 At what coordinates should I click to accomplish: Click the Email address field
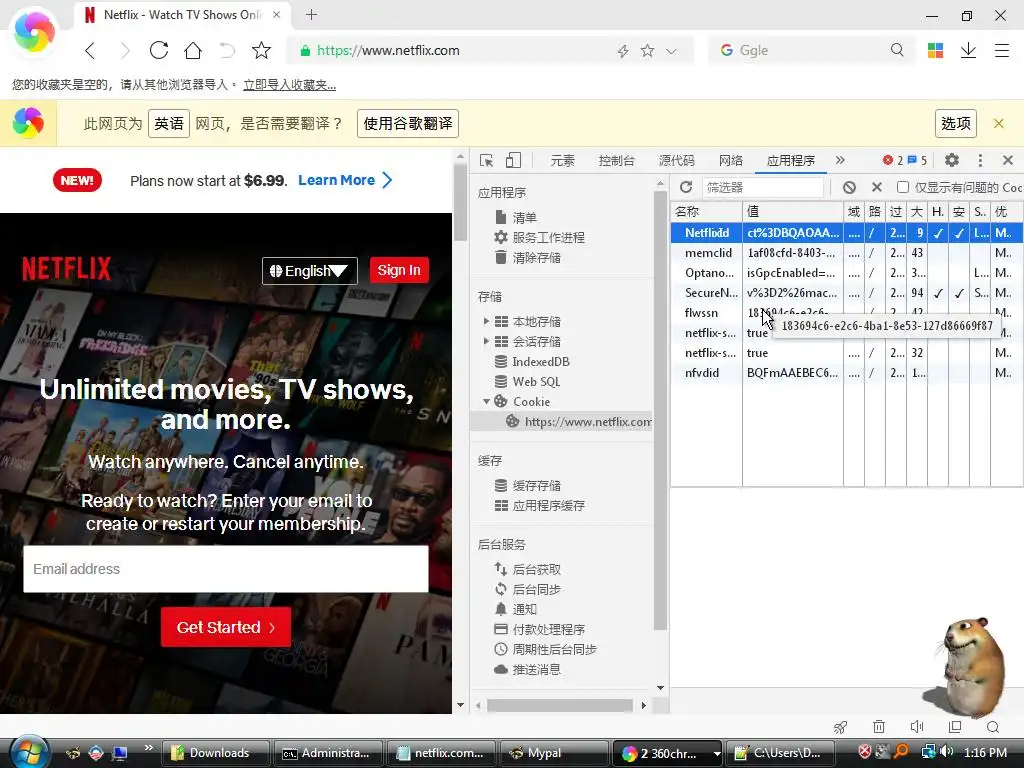coord(226,569)
